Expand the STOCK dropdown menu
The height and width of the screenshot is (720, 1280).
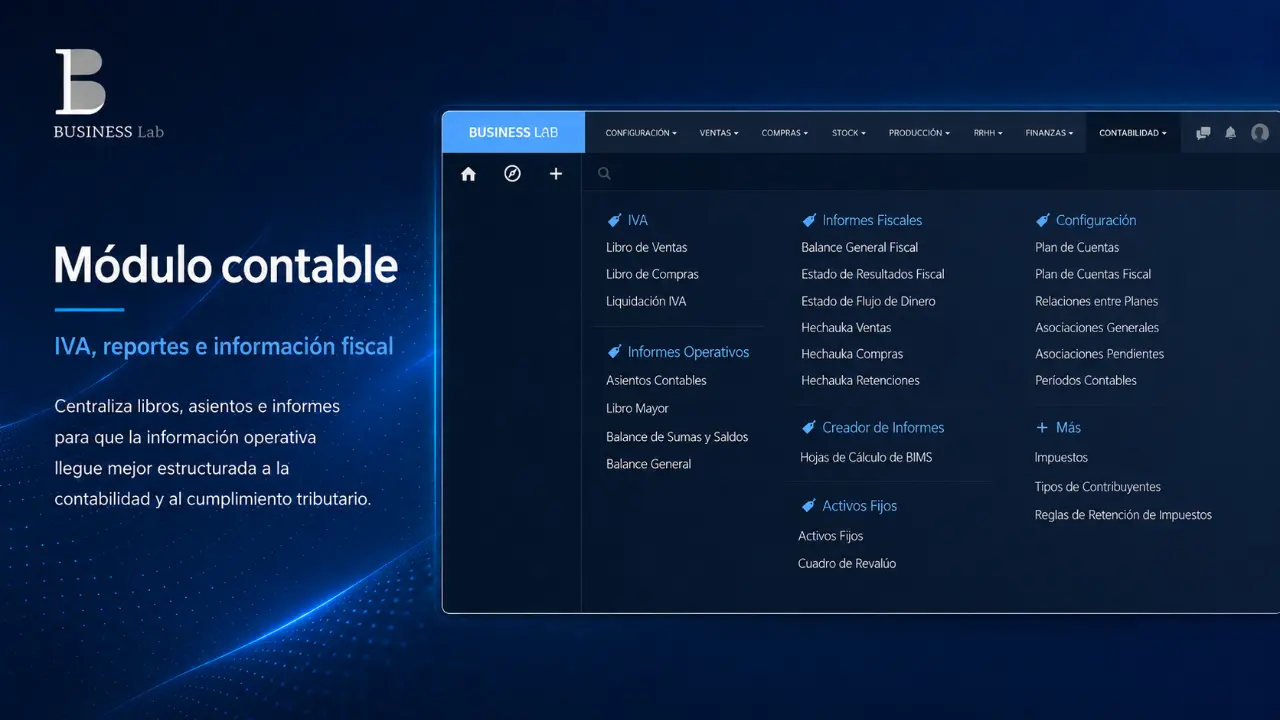click(849, 133)
